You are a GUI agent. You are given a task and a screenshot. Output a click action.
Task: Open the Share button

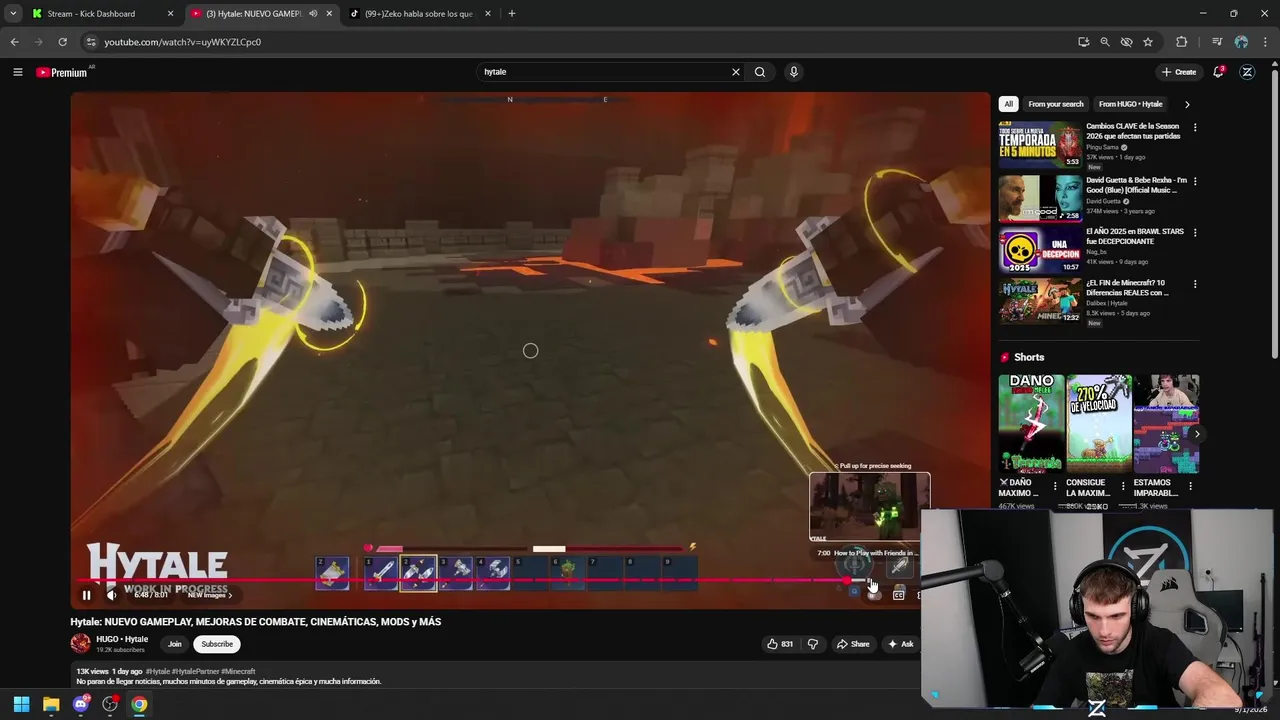[x=853, y=644]
